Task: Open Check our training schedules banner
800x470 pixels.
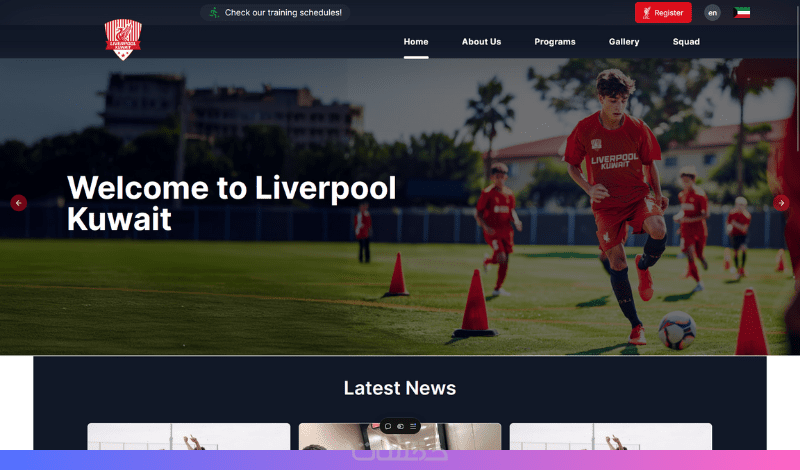Action: coord(275,12)
